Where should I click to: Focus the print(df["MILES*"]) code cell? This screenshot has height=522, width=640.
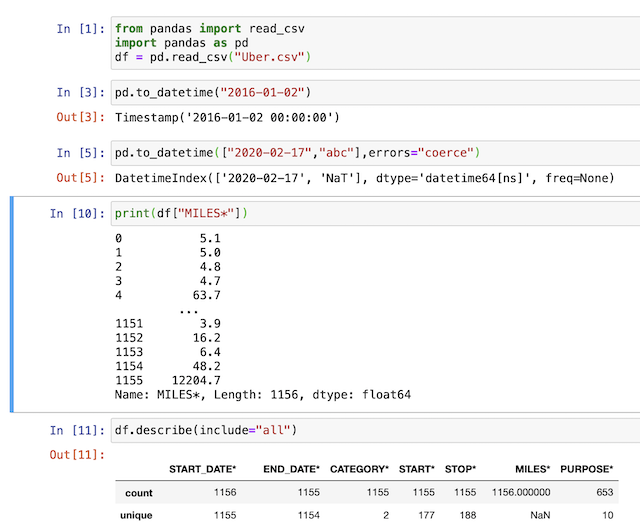click(376, 213)
